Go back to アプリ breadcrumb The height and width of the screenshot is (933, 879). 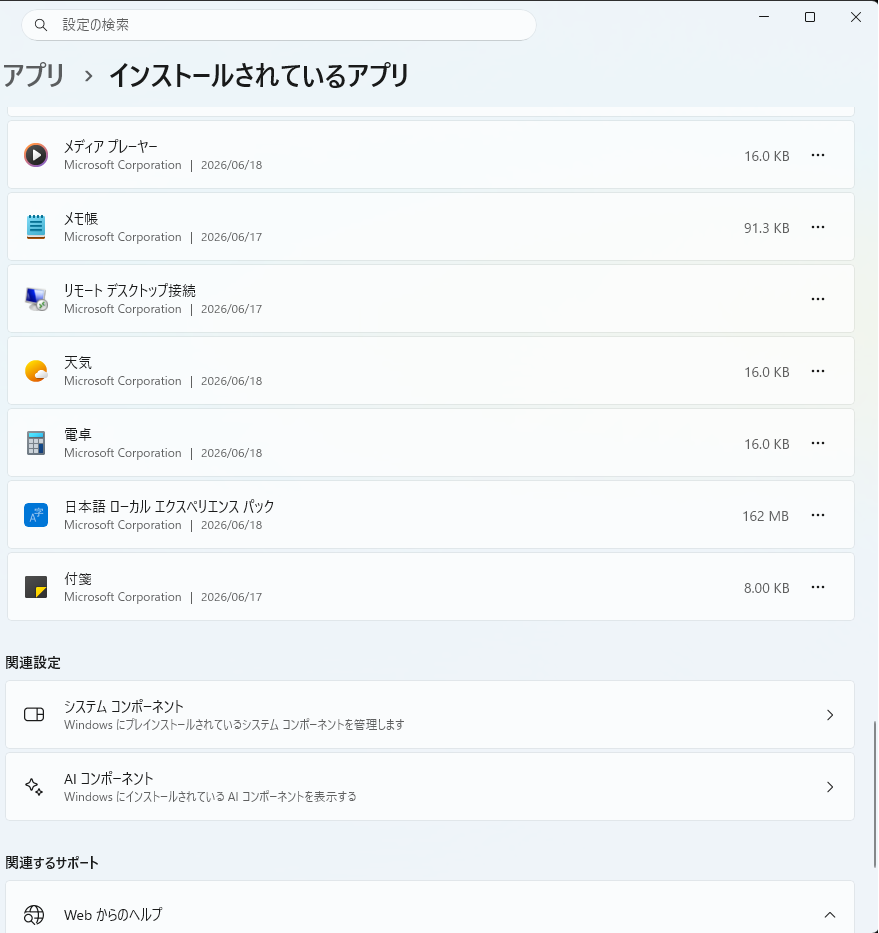(34, 76)
